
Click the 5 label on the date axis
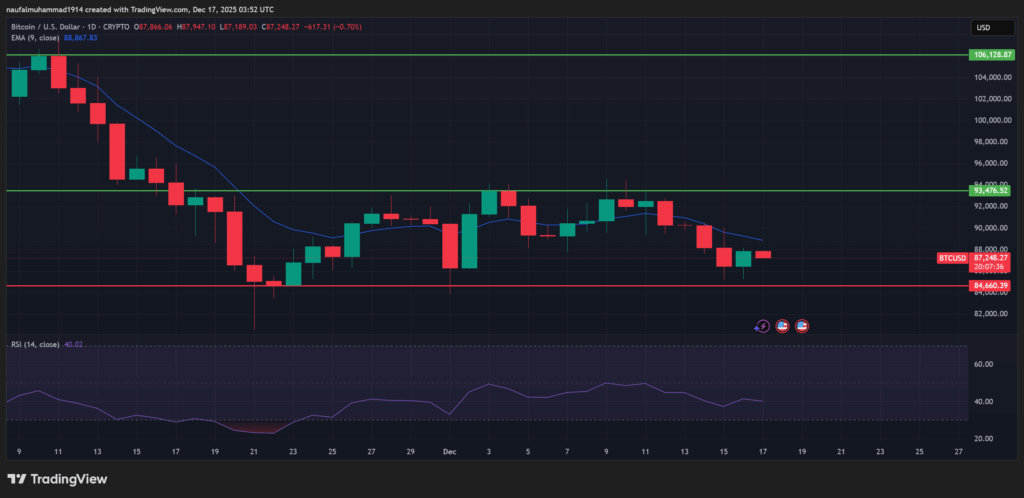[x=528, y=451]
